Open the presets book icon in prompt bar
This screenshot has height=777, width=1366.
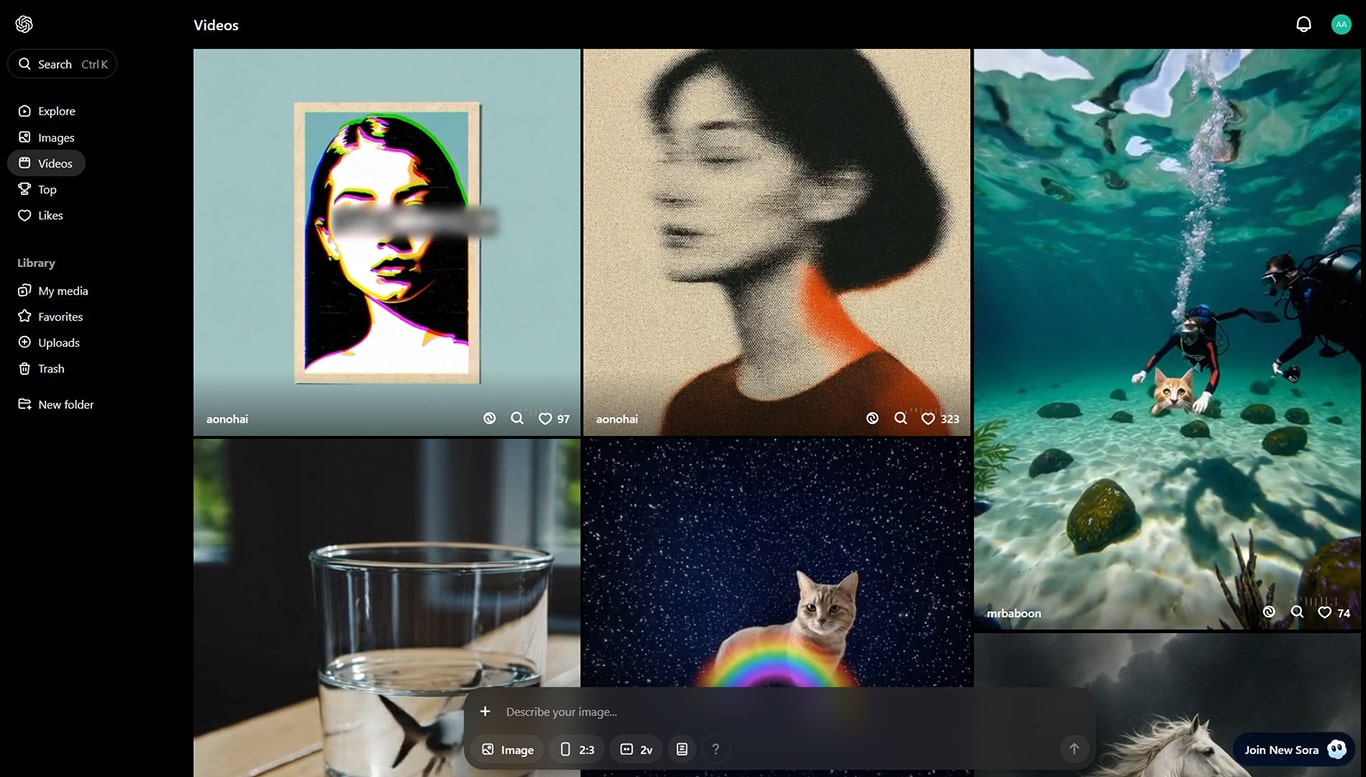coord(682,749)
